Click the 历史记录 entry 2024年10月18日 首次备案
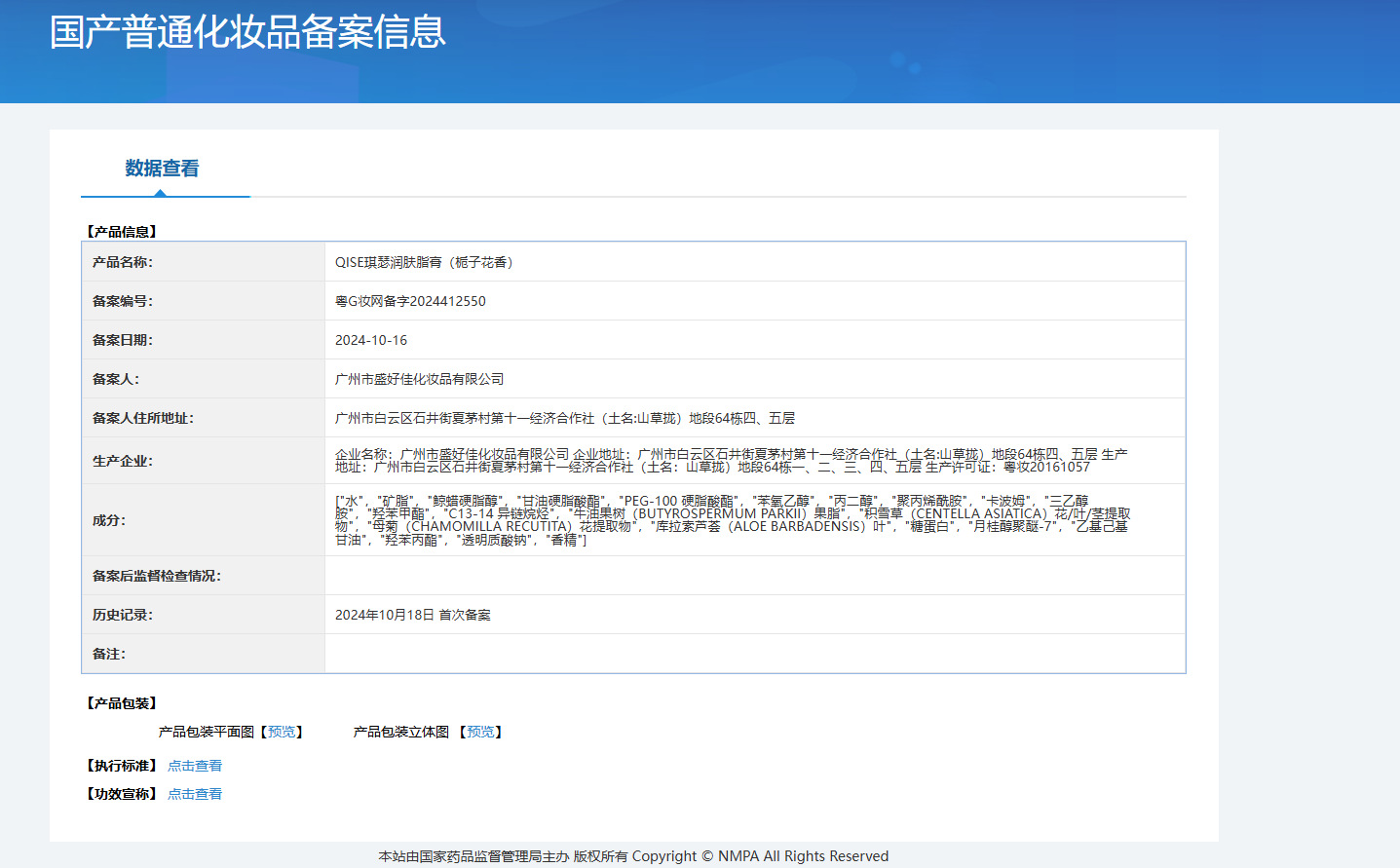This screenshot has width=1400, height=868. [413, 615]
